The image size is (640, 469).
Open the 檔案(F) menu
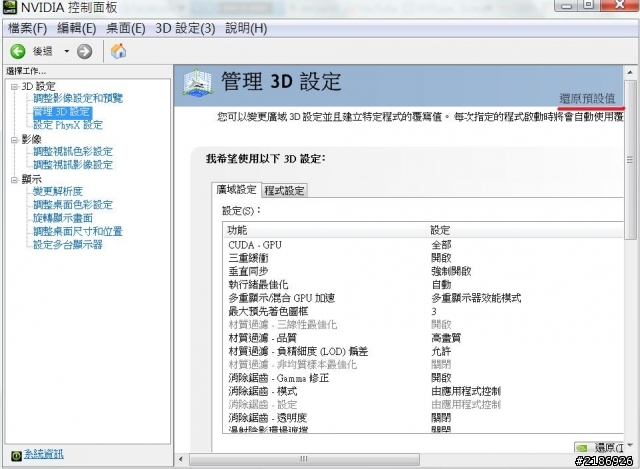[x=27, y=28]
